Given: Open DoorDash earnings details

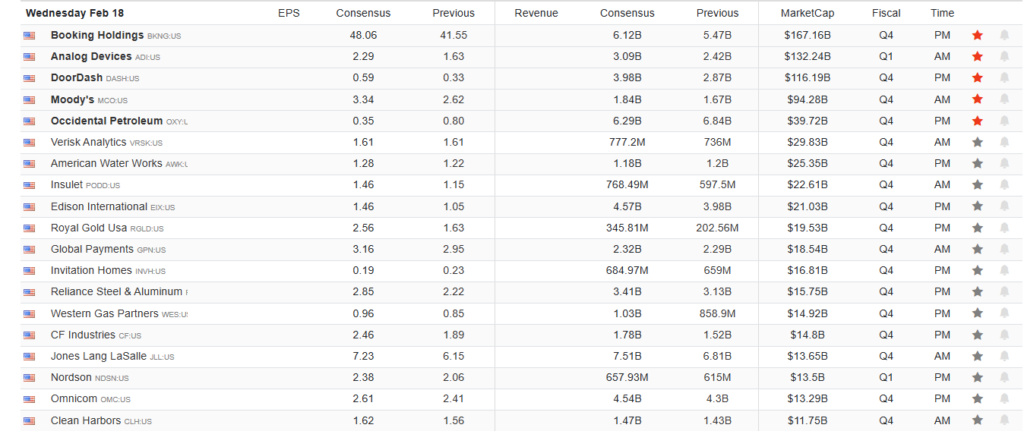Looking at the screenshot, I should 76,78.
